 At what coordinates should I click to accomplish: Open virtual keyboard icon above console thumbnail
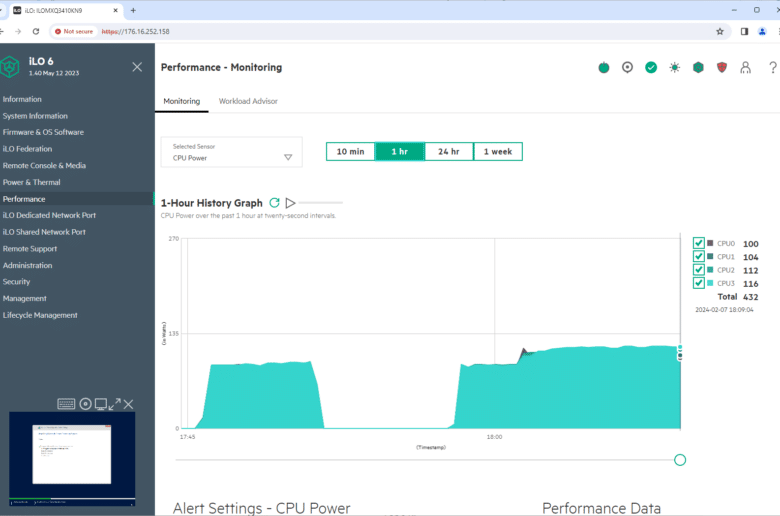click(x=66, y=404)
